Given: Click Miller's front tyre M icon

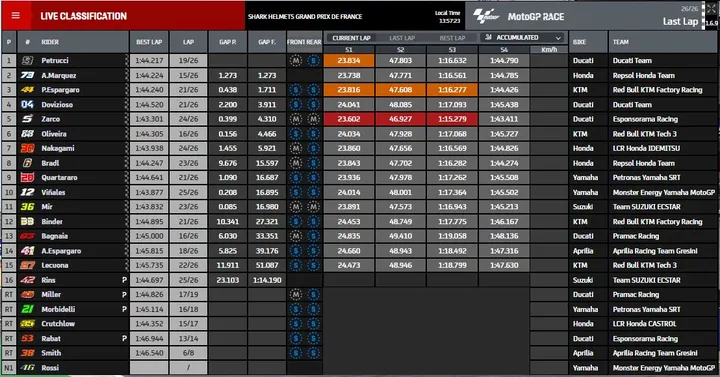Looking at the screenshot, I should coord(296,294).
